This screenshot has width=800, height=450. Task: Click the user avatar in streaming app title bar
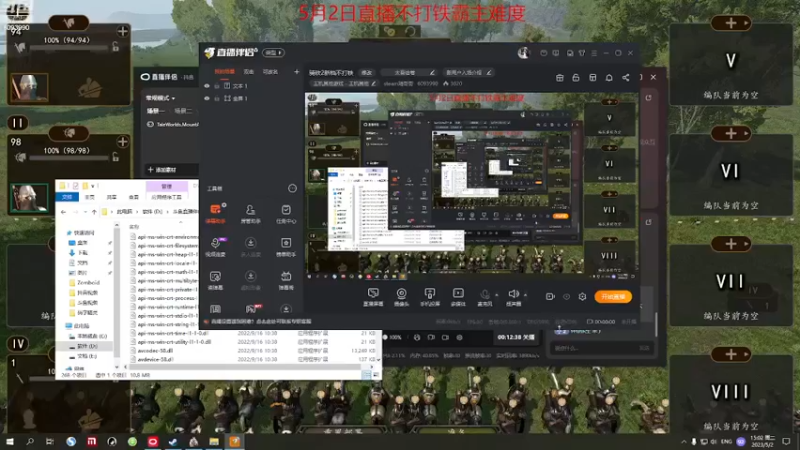coord(523,53)
